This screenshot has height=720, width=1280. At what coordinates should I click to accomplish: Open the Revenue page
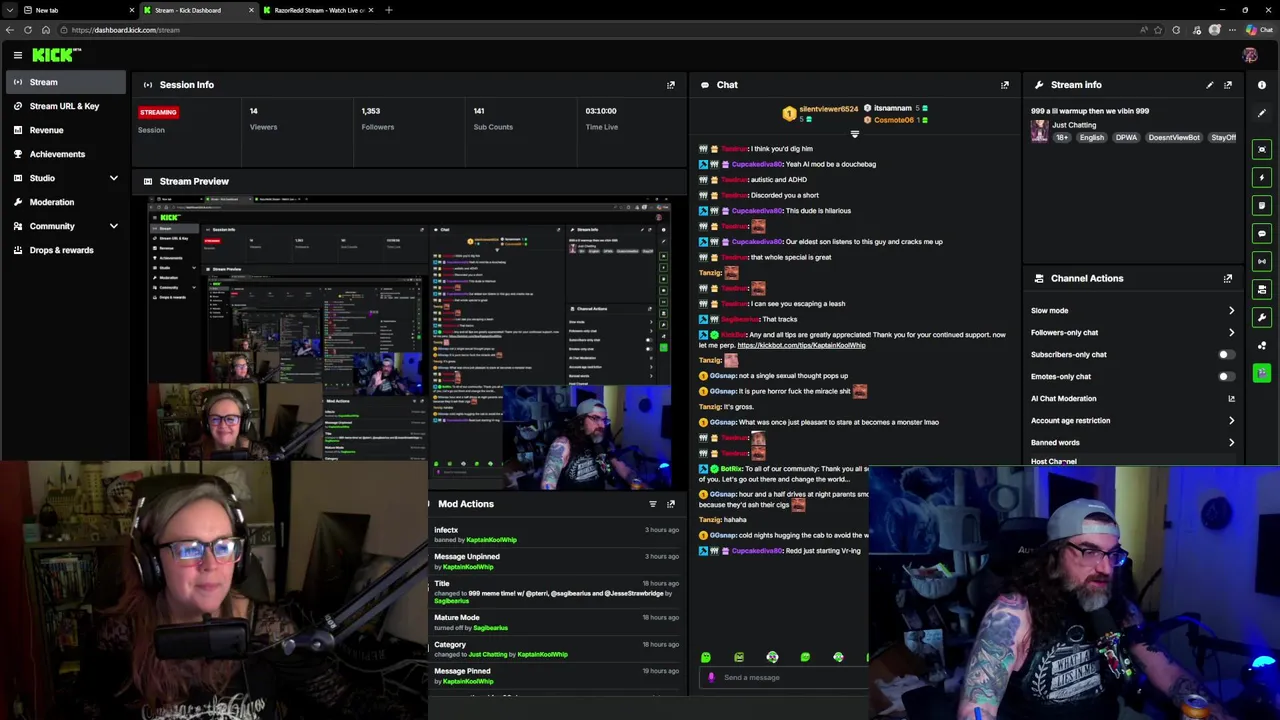(64, 130)
